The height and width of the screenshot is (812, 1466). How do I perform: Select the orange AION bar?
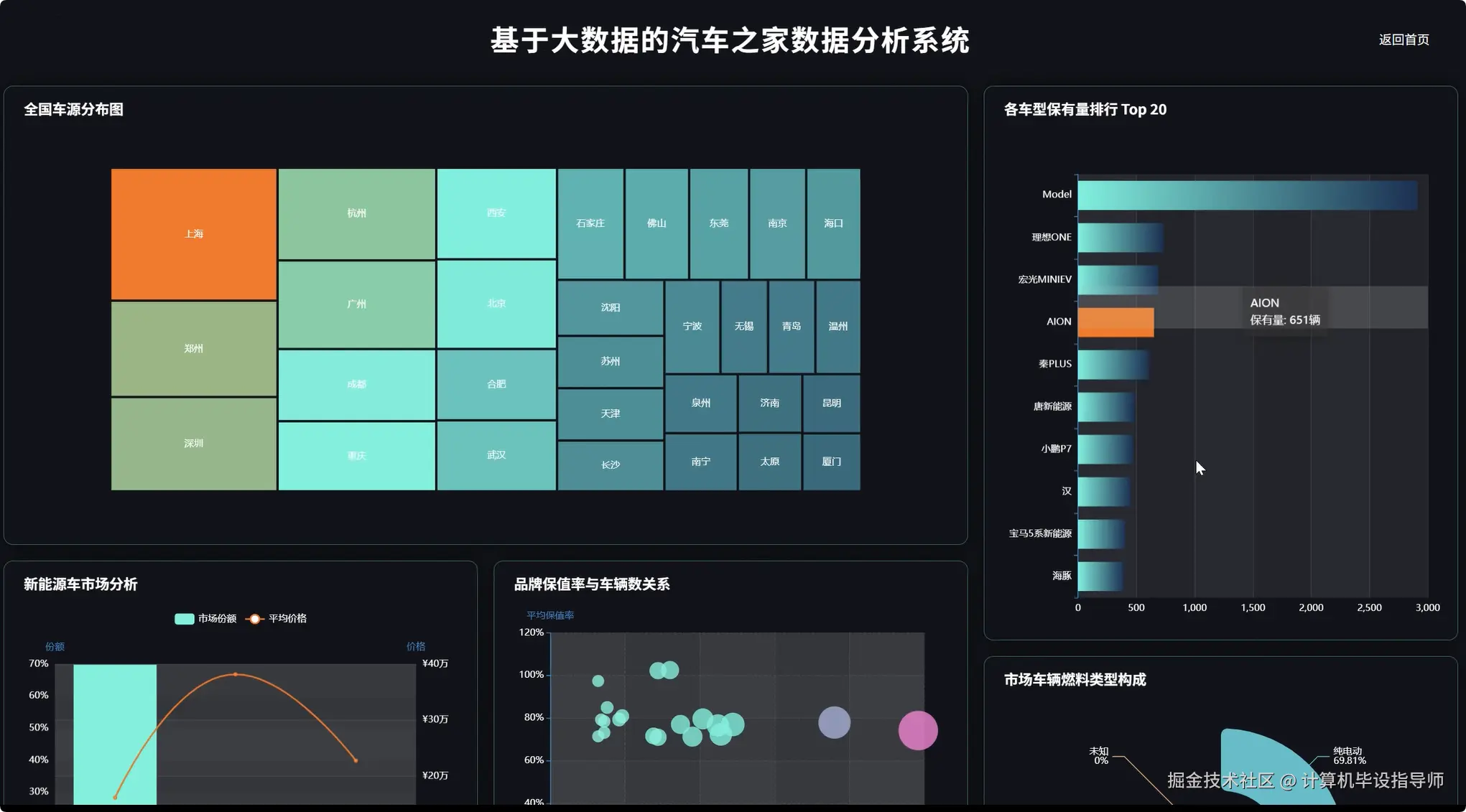tap(1115, 321)
